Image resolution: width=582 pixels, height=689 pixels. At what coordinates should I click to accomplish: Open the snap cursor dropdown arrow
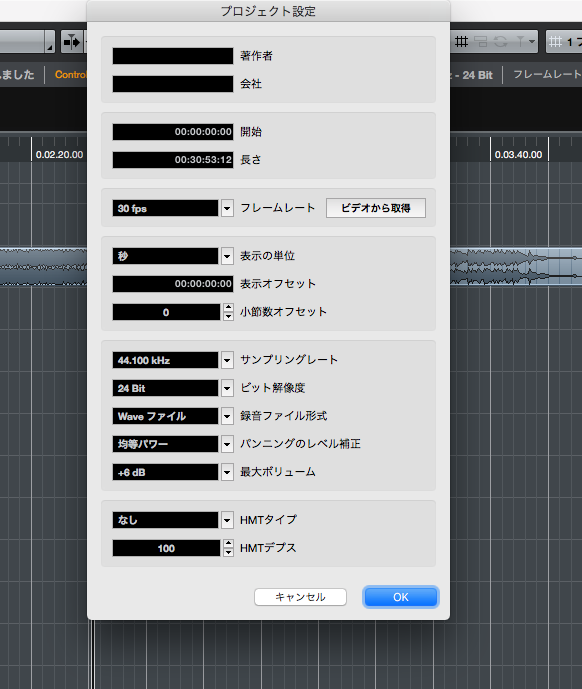point(532,42)
